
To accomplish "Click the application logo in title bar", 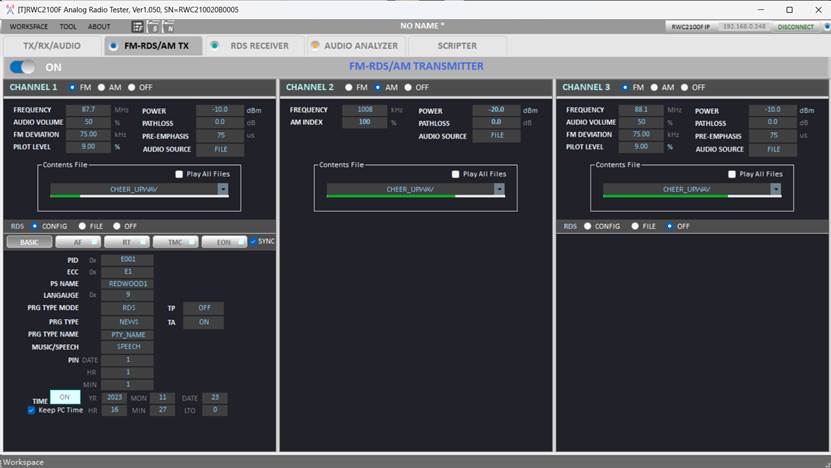I will 8,9.
